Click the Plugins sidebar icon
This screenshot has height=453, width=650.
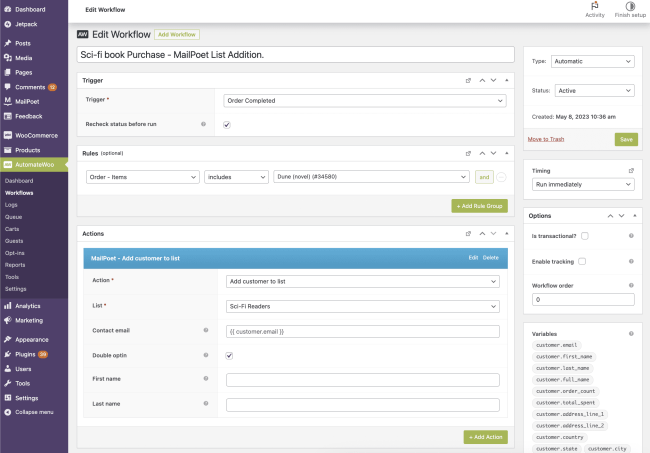[8, 354]
